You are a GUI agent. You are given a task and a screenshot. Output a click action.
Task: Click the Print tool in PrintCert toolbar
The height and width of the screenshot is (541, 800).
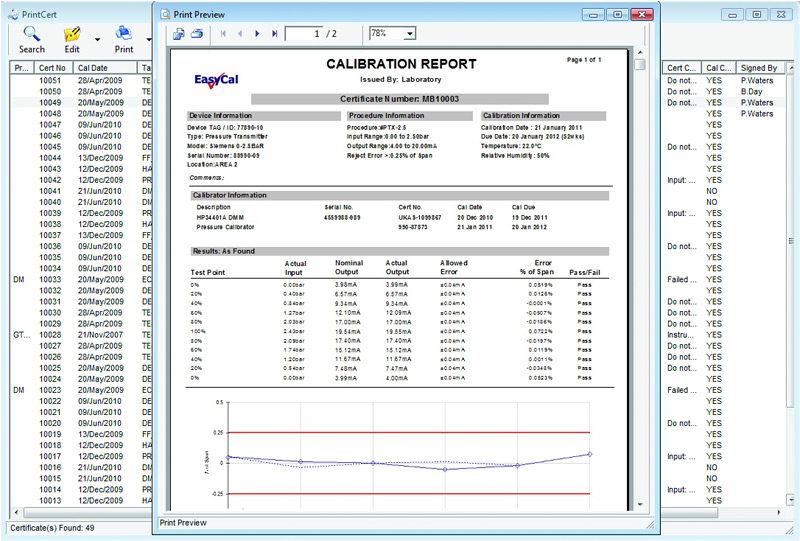[x=123, y=40]
